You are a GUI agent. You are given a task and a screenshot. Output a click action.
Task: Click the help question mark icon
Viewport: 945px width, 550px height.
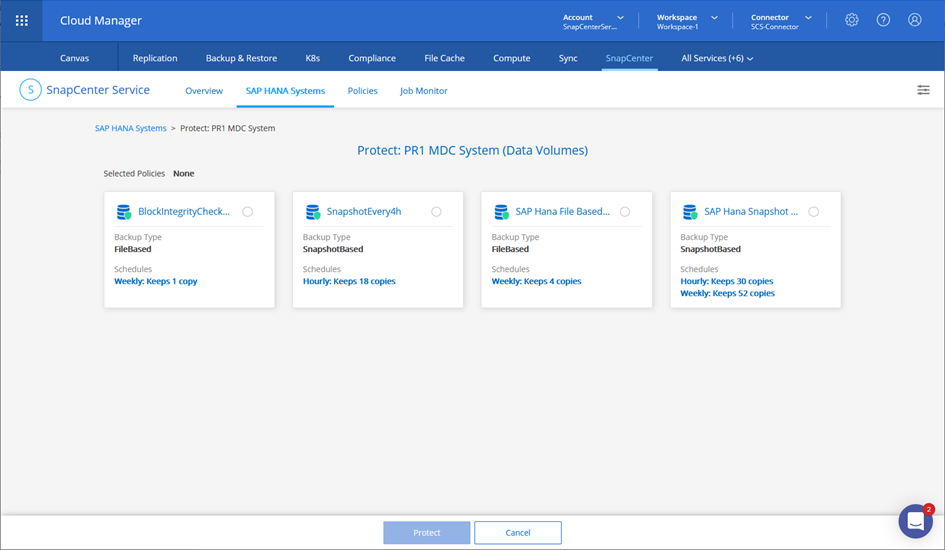(883, 20)
